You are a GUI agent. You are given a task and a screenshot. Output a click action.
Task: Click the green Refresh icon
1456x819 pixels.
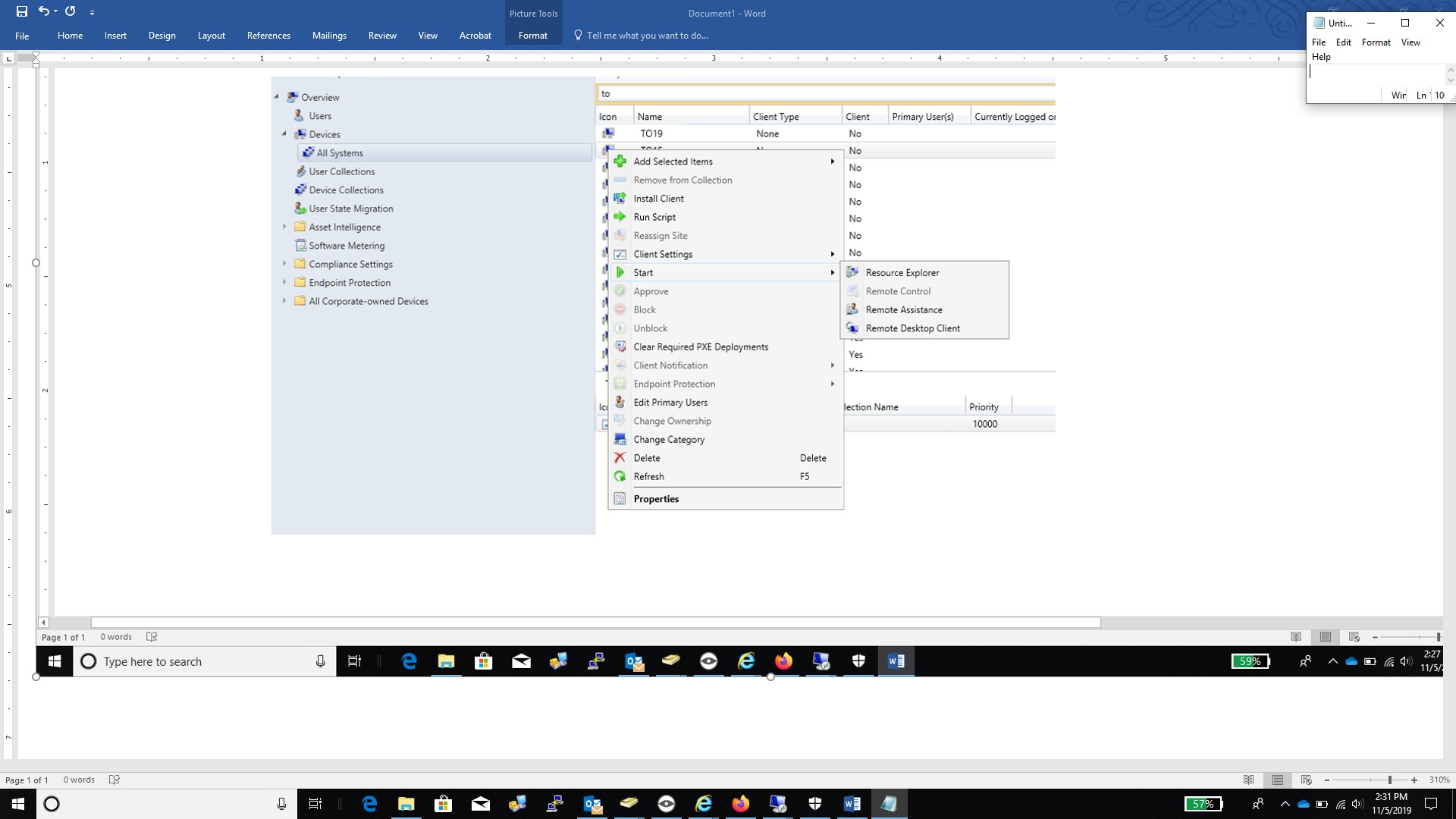click(620, 477)
